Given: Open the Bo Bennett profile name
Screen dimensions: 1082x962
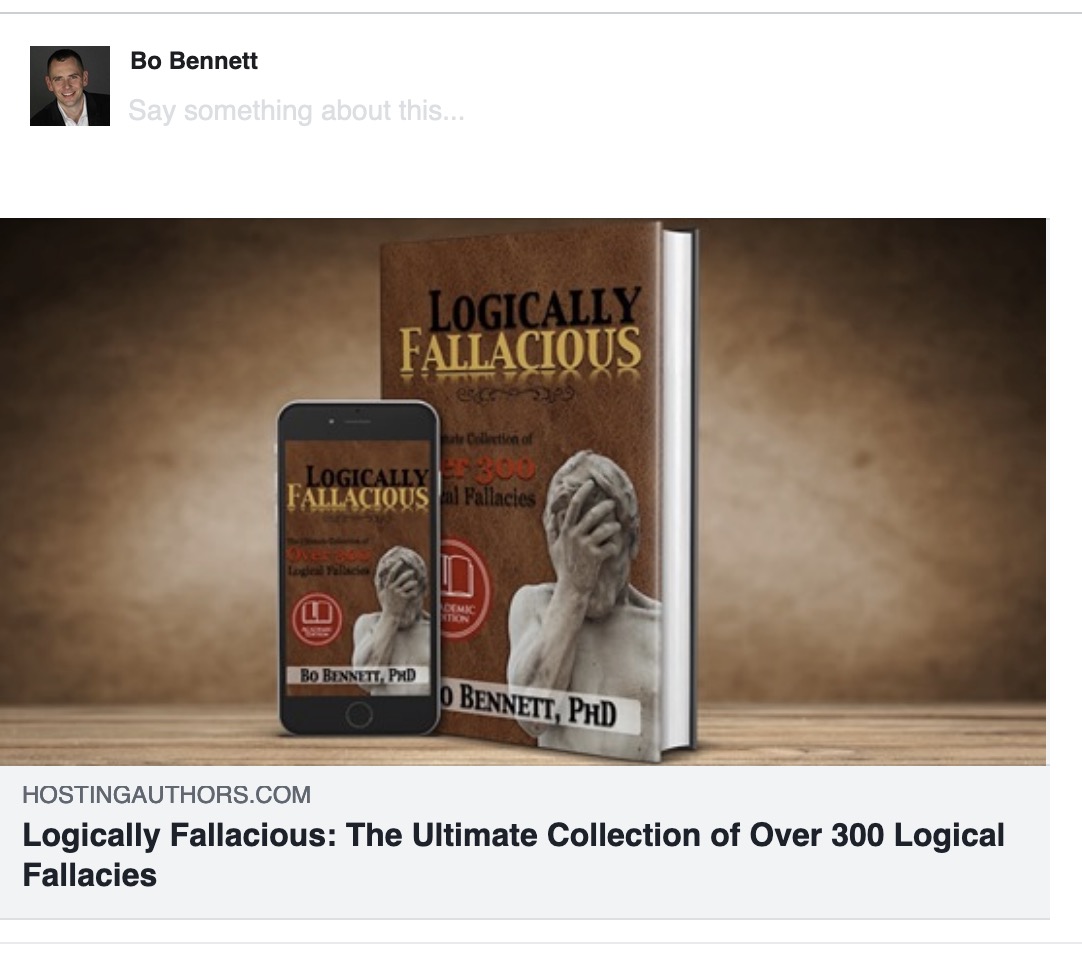Looking at the screenshot, I should (194, 61).
